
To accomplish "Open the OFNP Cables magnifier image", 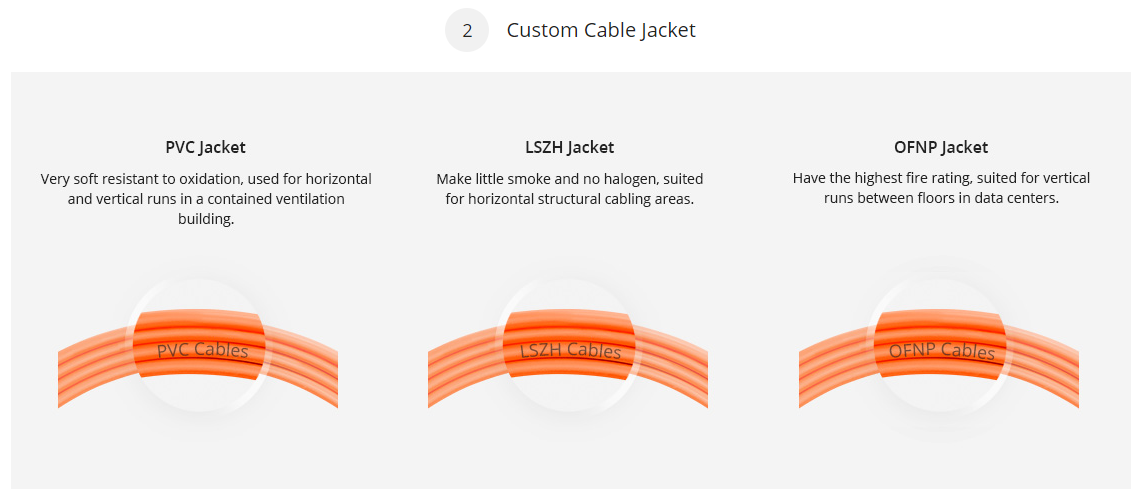I will pos(941,346).
